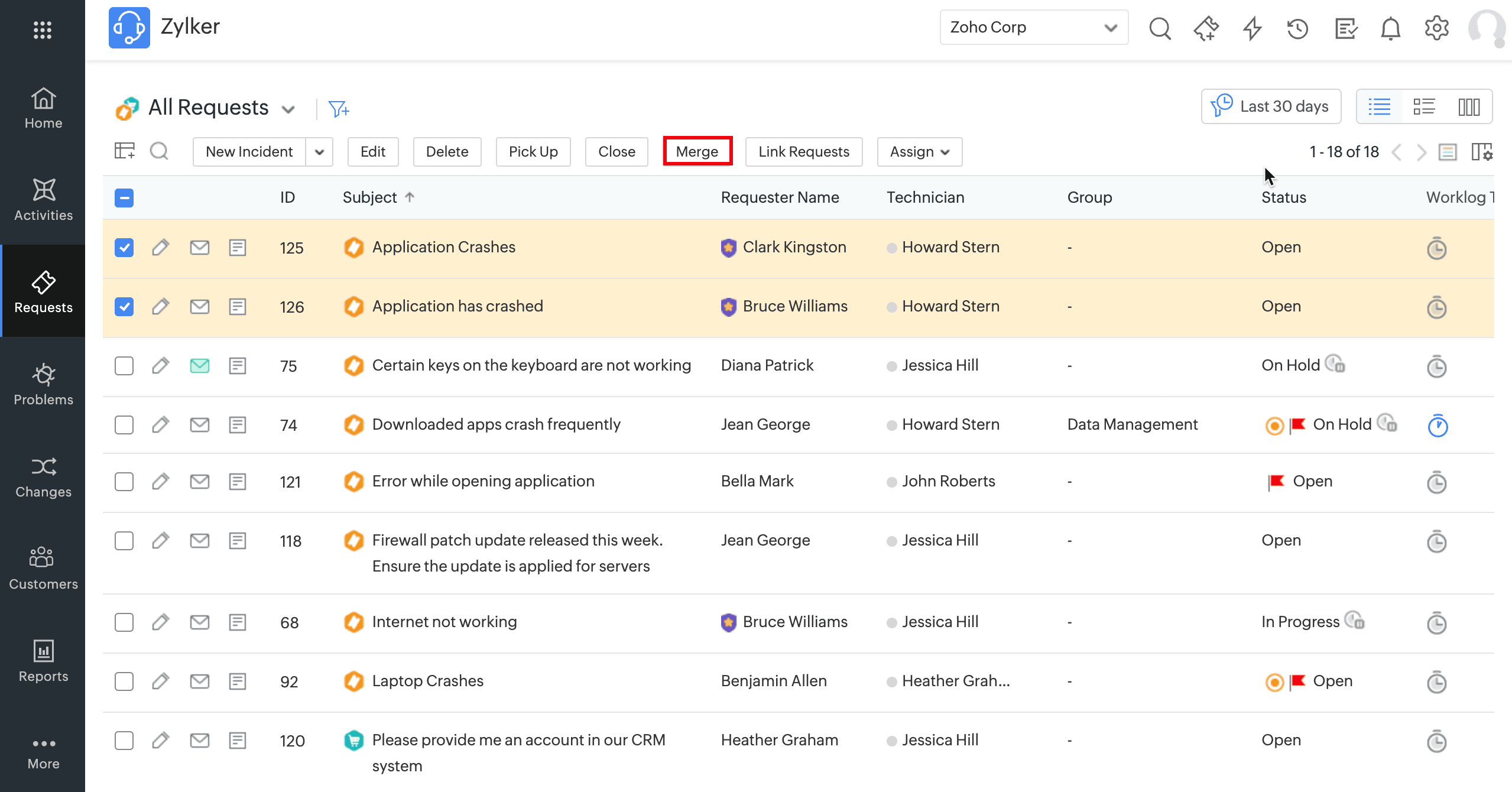1512x792 pixels.
Task: Select the checkbox for Laptop Crashes request
Action: [x=124, y=681]
